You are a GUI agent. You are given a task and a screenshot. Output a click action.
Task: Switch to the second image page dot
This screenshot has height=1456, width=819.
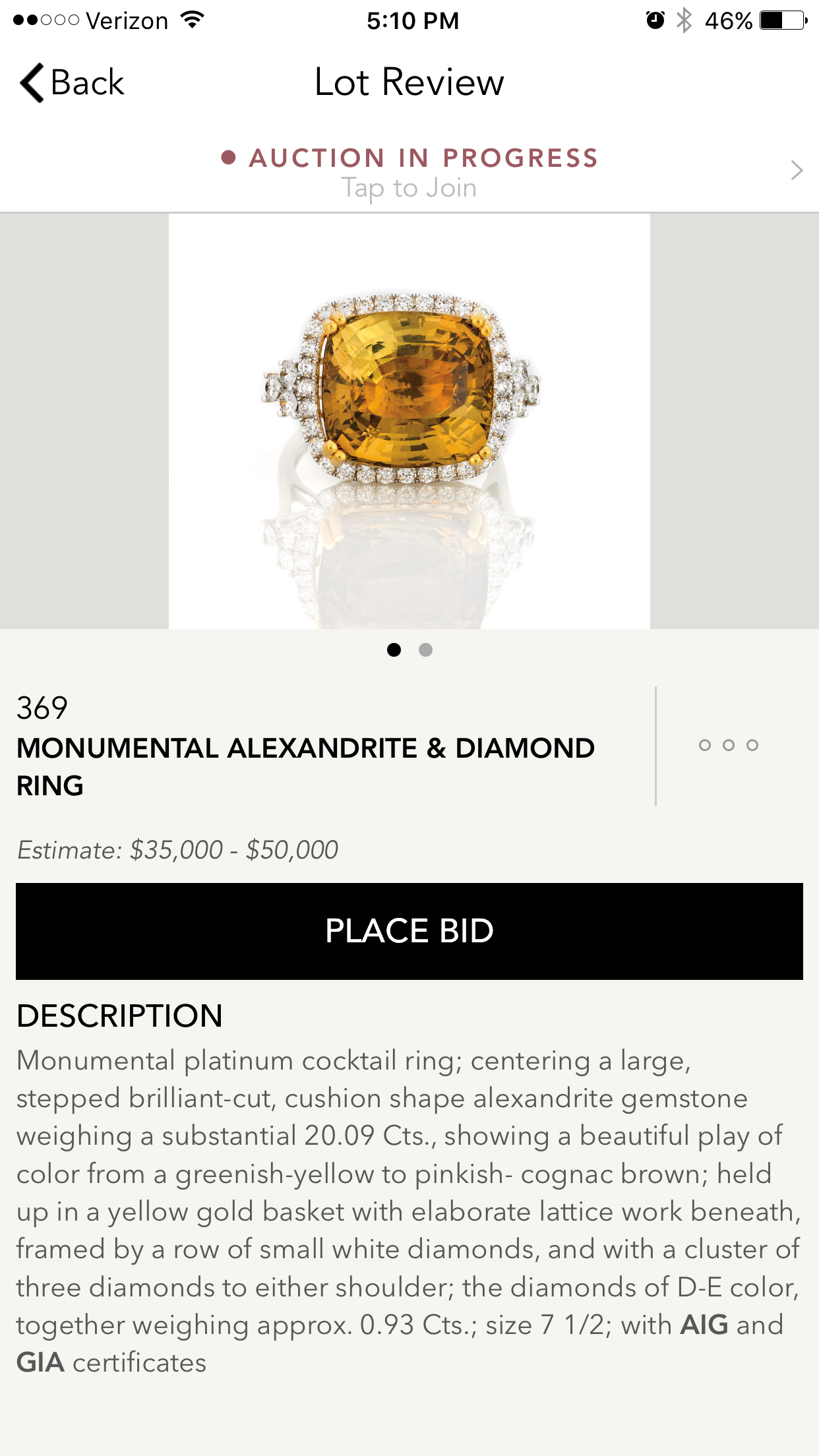pyautogui.click(x=426, y=650)
